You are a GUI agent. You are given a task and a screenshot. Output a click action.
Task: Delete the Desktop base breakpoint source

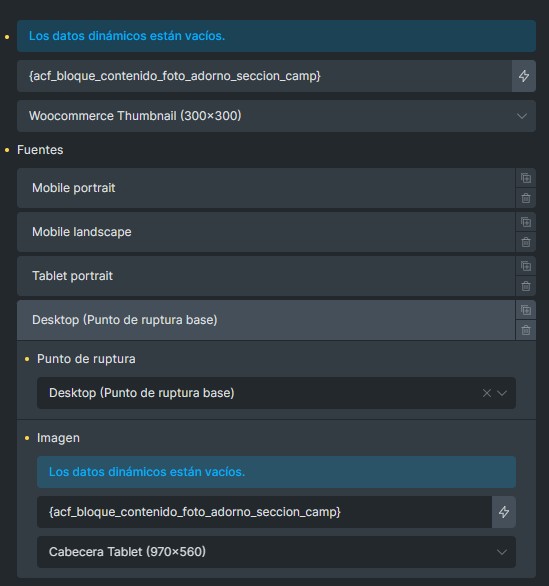[526, 330]
